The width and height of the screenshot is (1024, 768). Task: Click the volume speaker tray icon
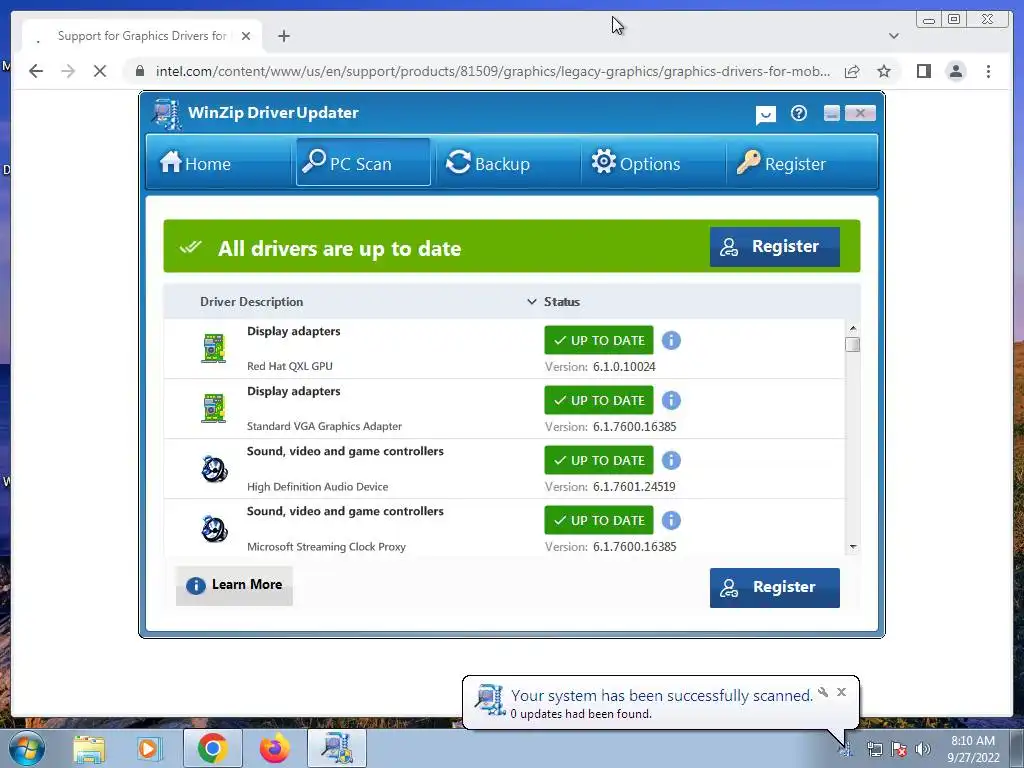[x=923, y=749]
